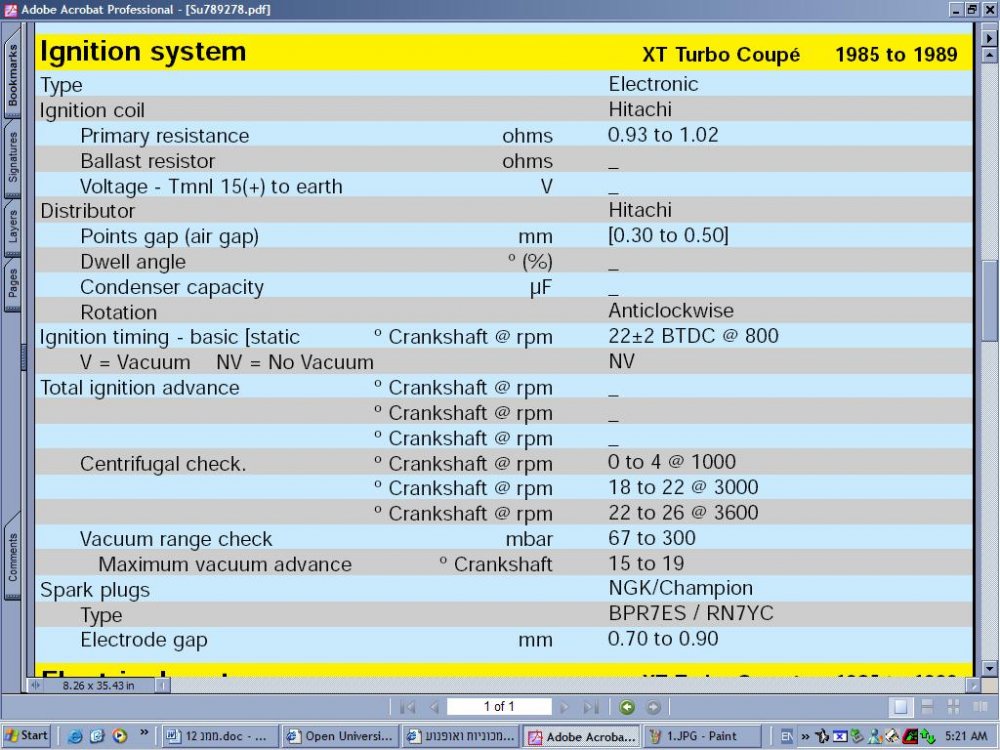Expand hidden Quick Launch icons chevron

145,733
